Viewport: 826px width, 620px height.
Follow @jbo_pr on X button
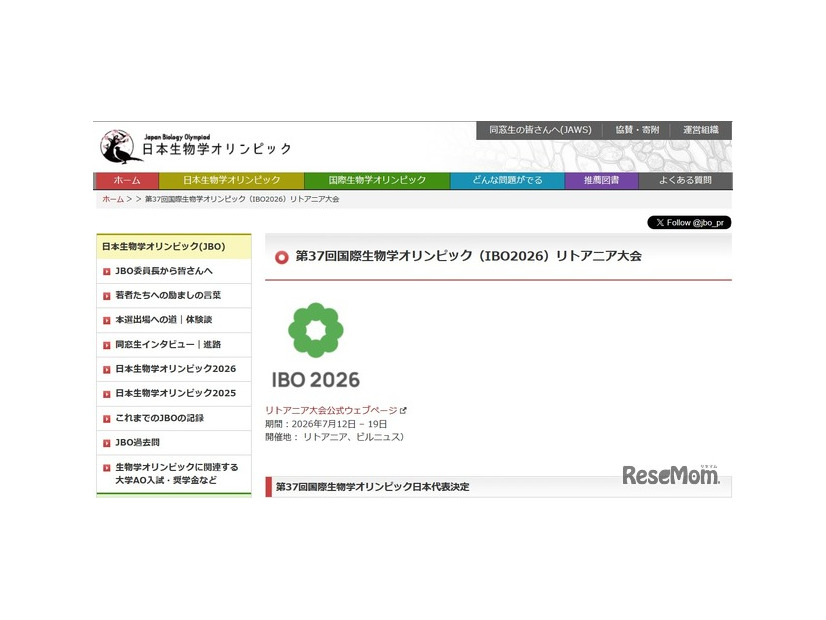click(x=689, y=223)
